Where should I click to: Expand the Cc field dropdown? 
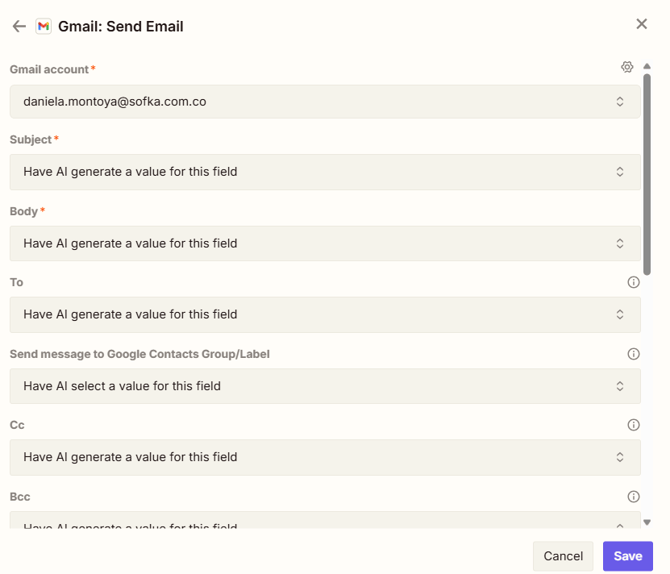(x=325, y=457)
